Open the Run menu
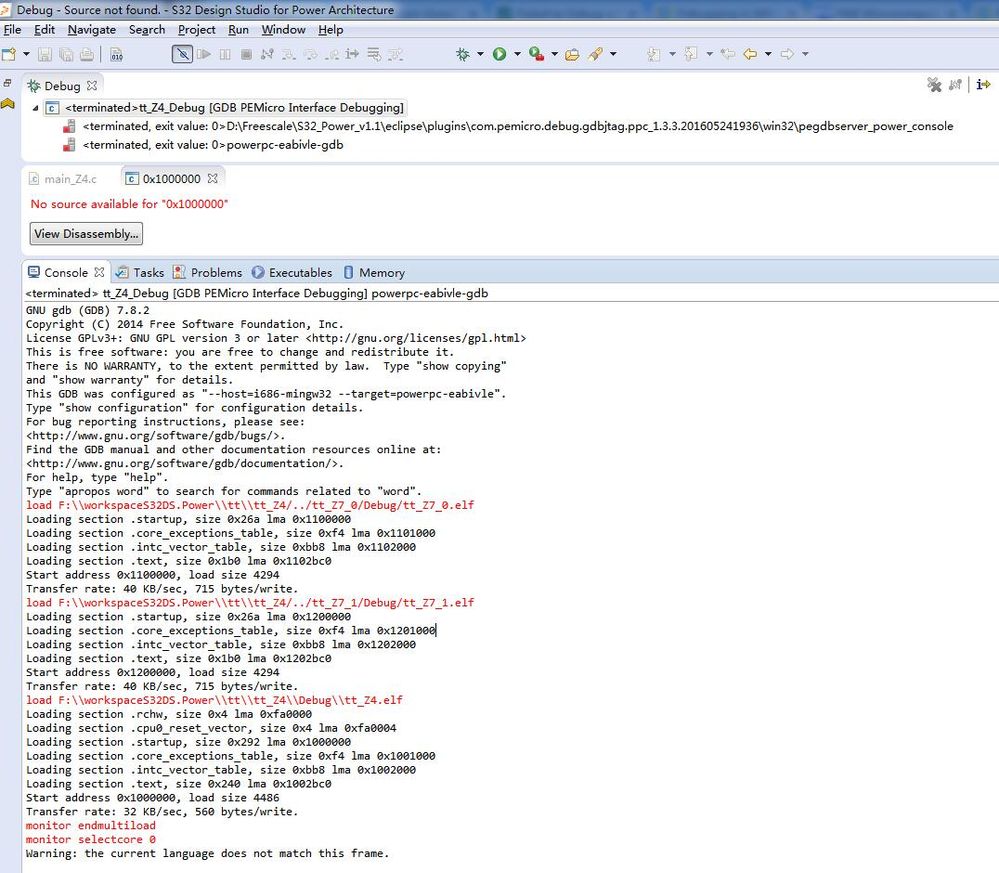The image size is (999, 873). (238, 30)
